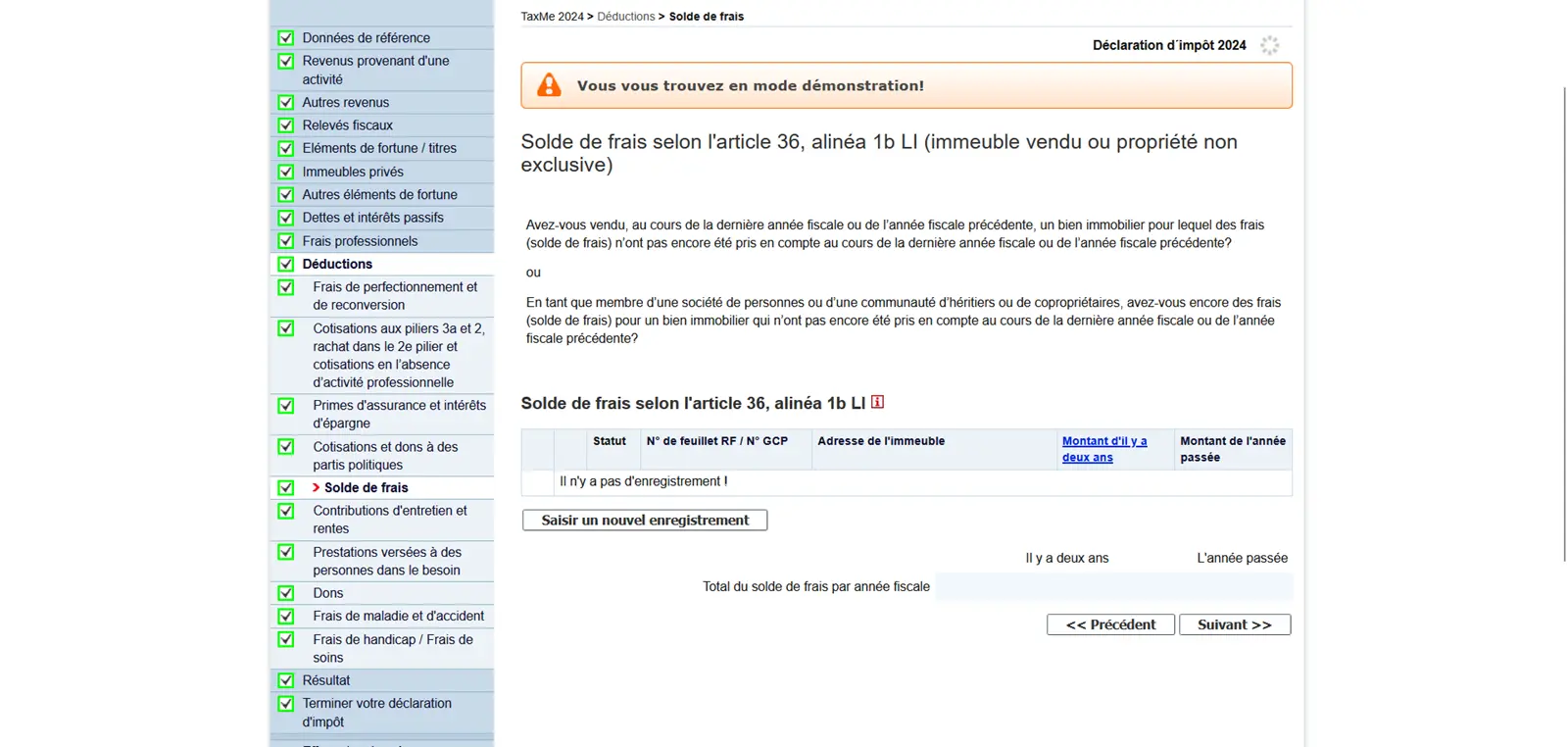Viewport: 1568px width, 747px height.
Task: Click the Suivant >> button
Action: tap(1234, 624)
